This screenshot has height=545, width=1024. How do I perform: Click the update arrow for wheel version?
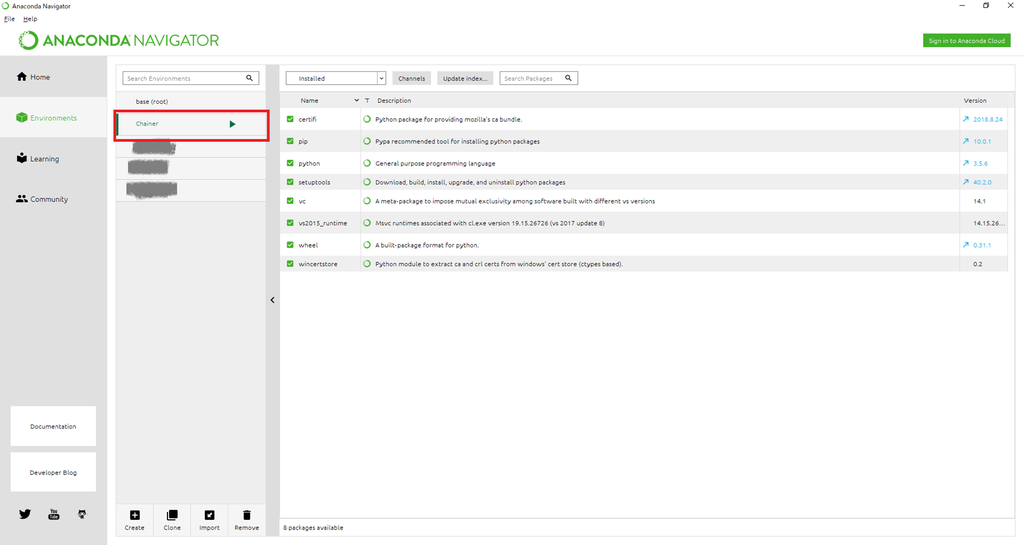pyautogui.click(x=965, y=245)
